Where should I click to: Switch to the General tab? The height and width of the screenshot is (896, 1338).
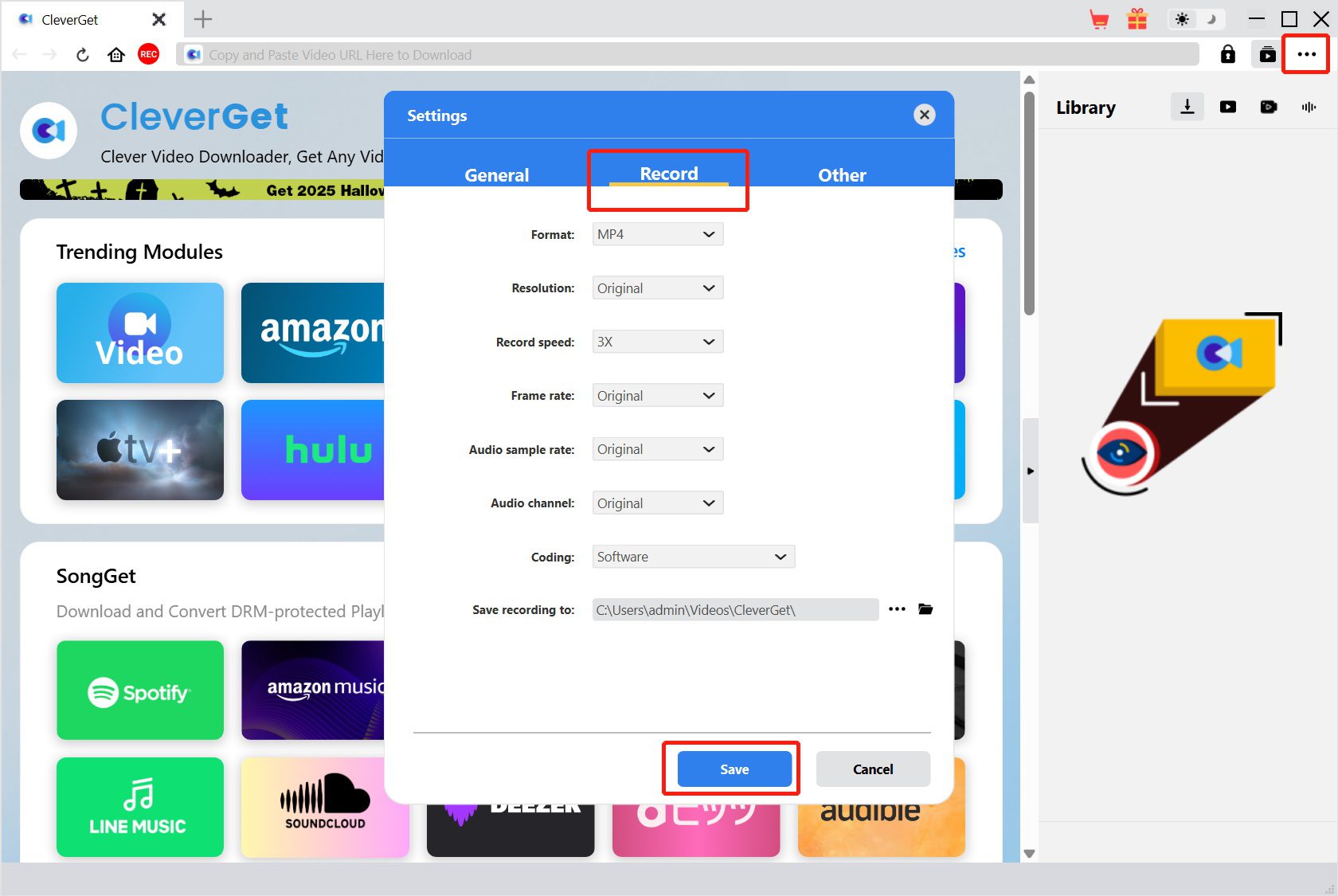click(x=496, y=175)
